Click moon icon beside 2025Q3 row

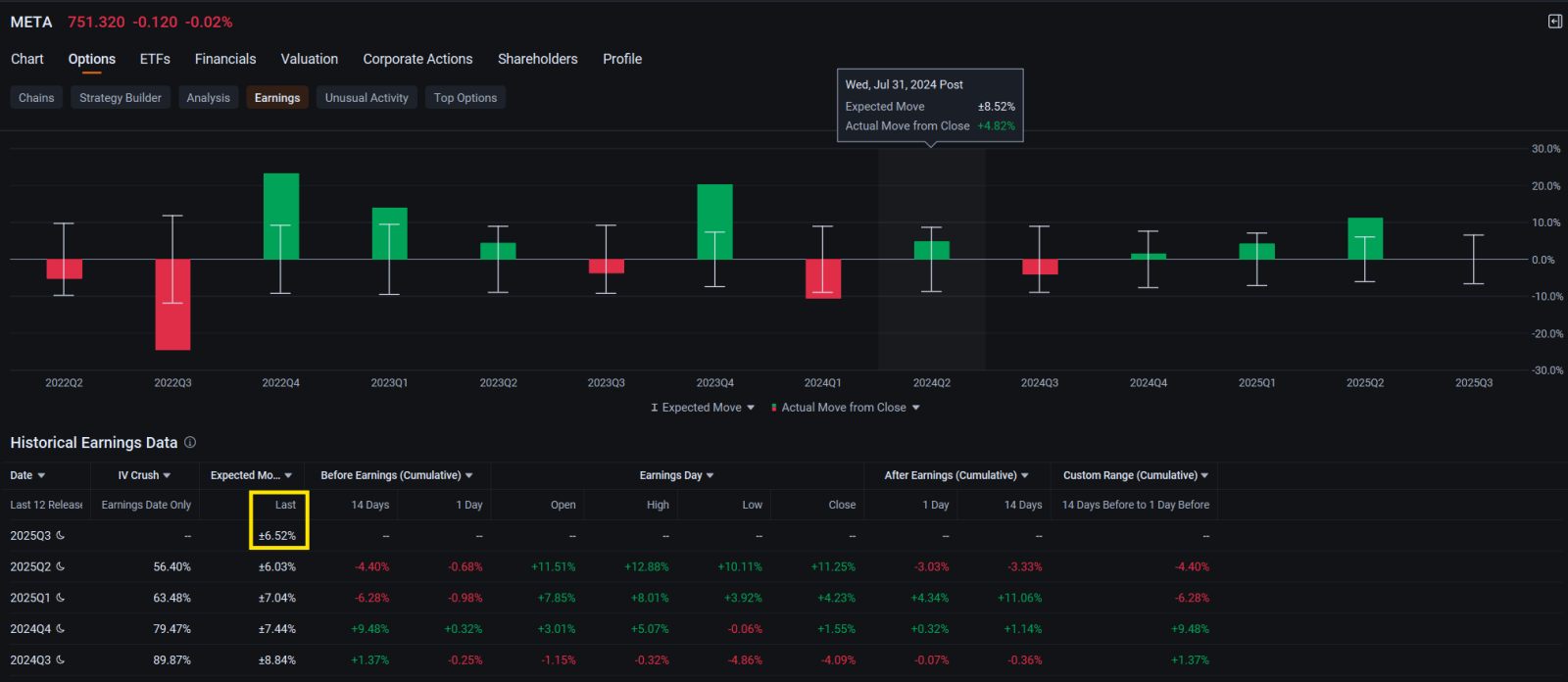click(x=61, y=536)
